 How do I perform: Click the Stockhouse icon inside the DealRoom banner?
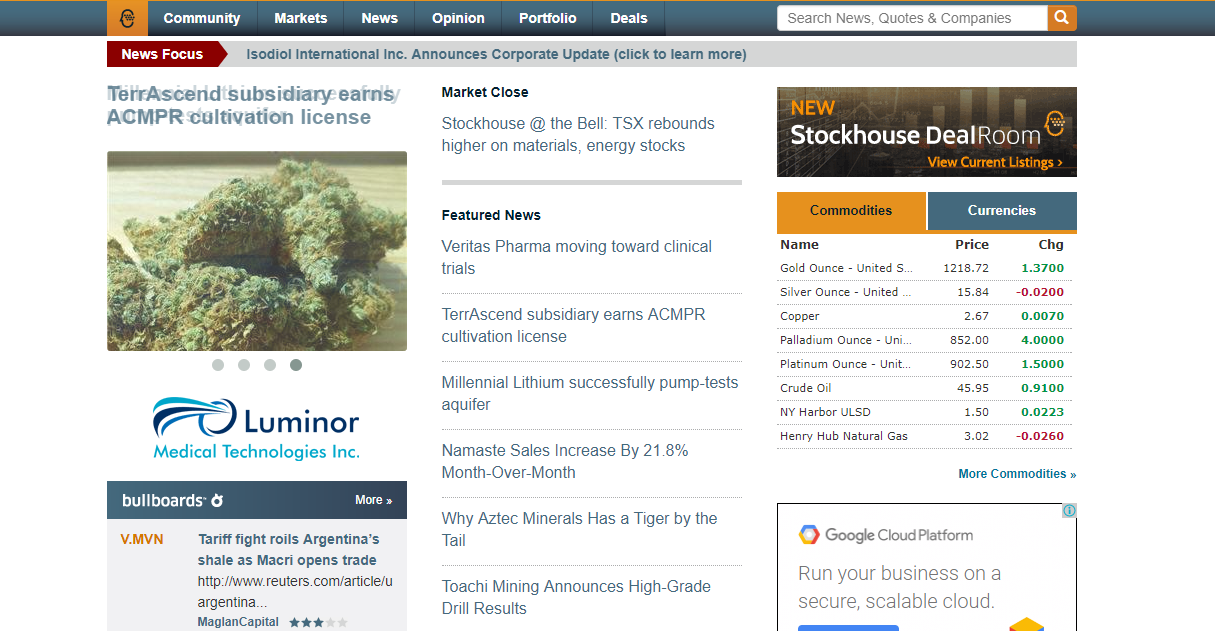[1055, 125]
